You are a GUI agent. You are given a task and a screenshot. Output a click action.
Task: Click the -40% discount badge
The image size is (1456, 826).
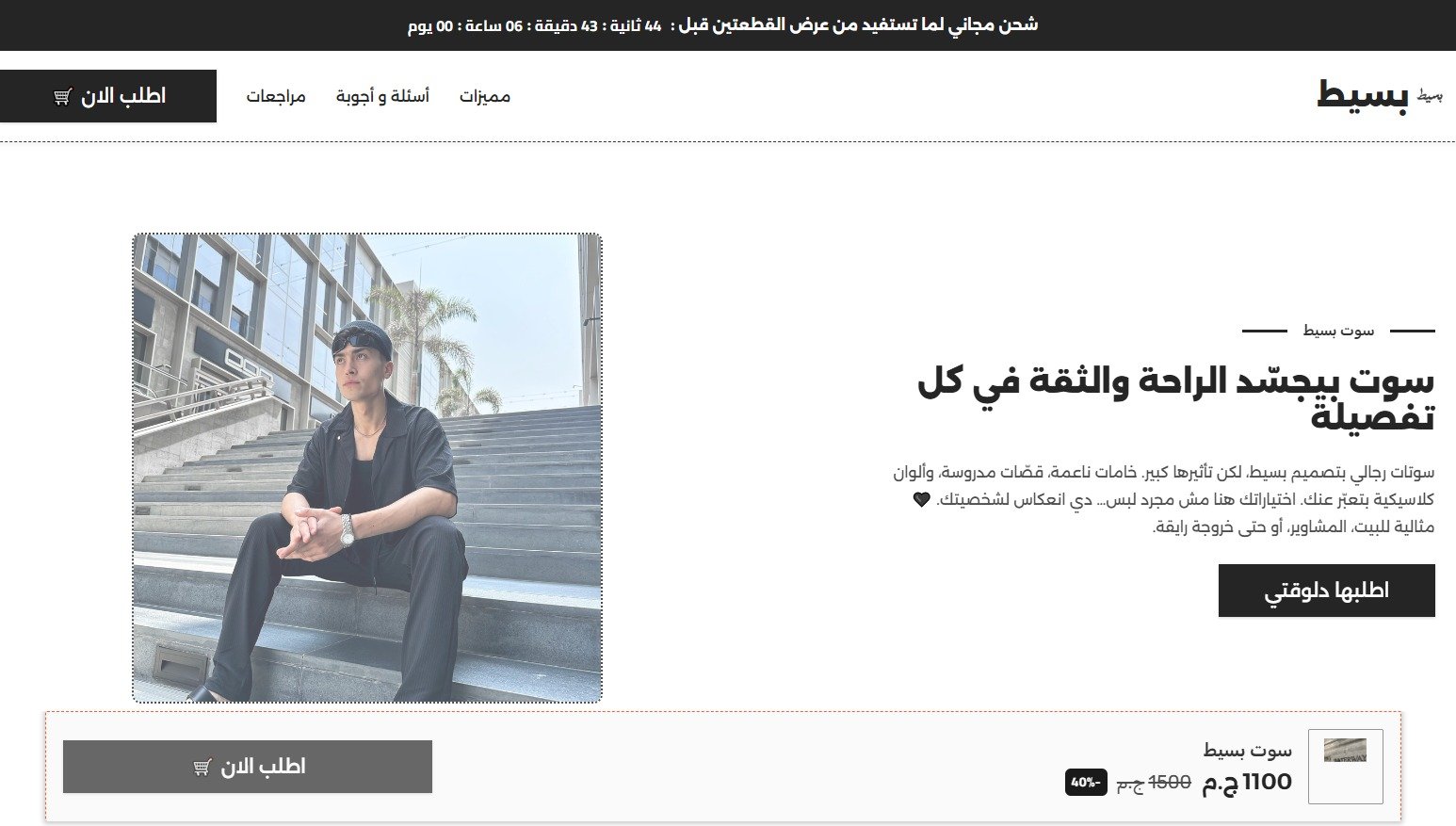pyautogui.click(x=1086, y=782)
